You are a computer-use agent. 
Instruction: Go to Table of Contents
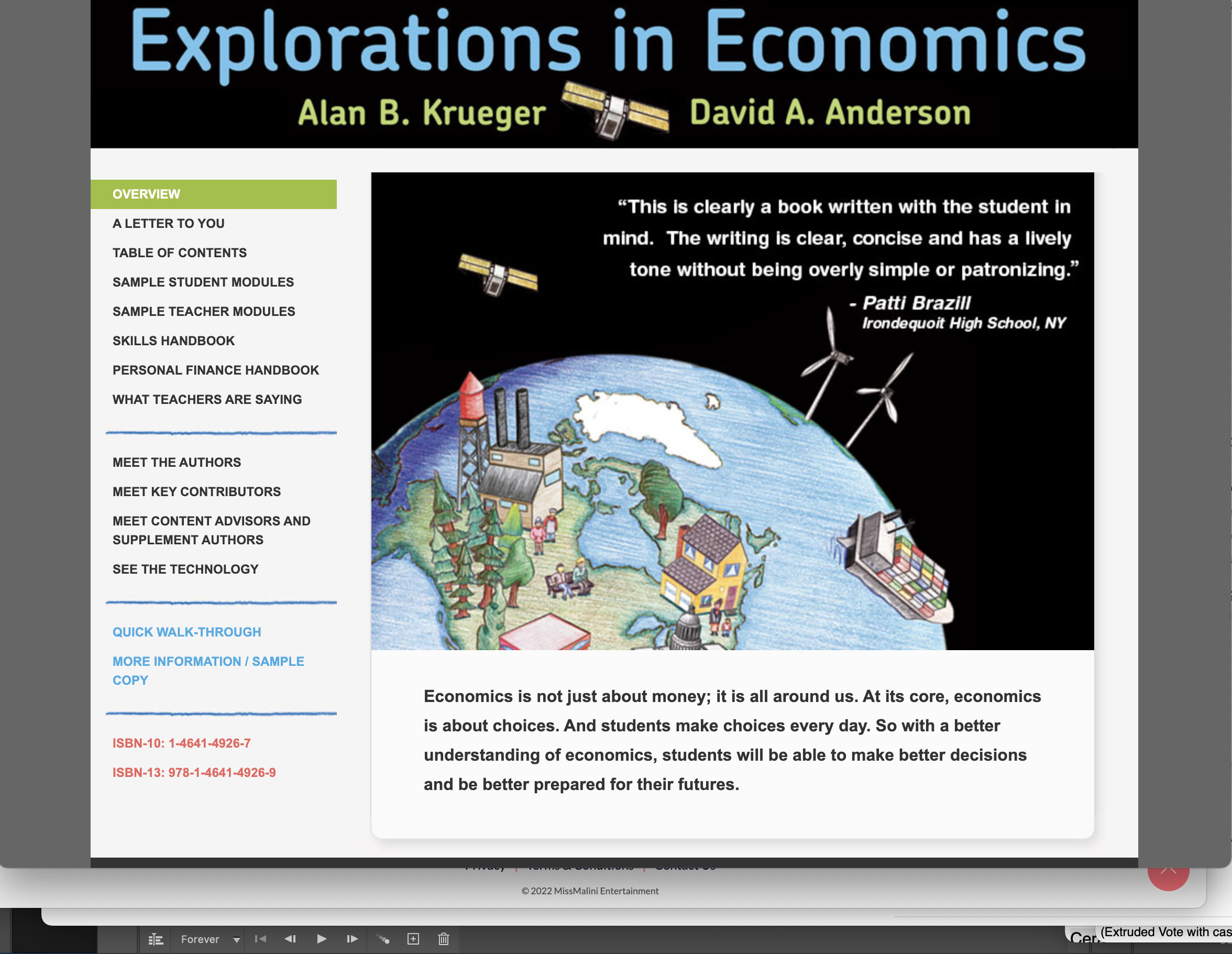tap(179, 253)
